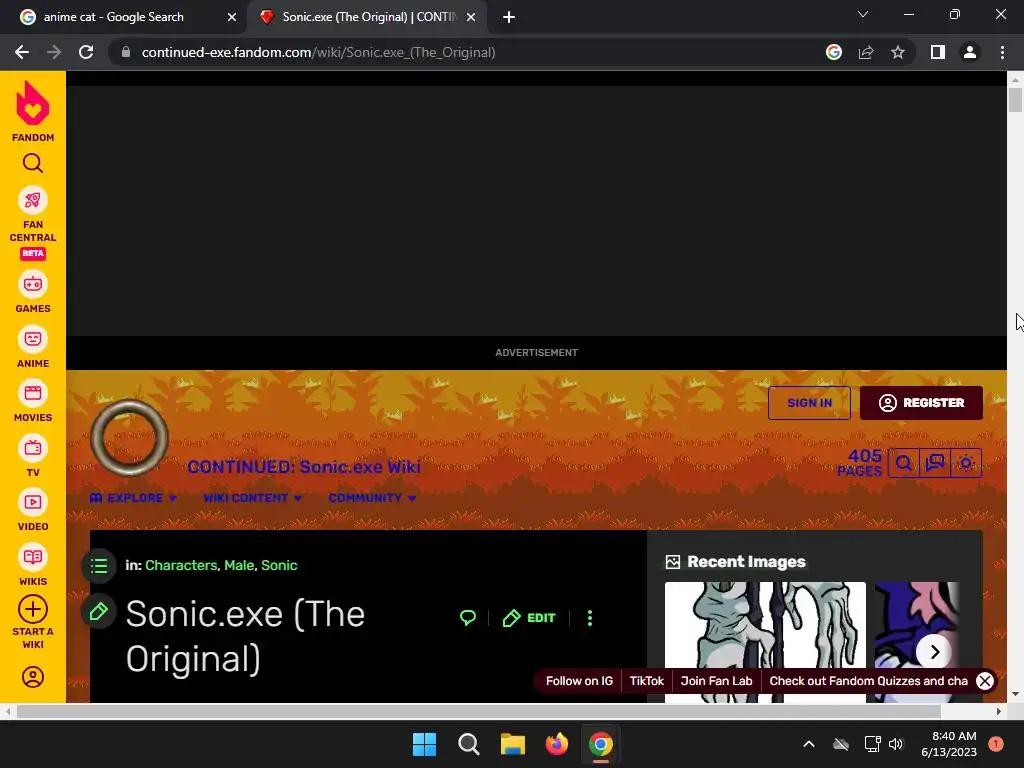This screenshot has height=768, width=1024.
Task: Click the Sign In button
Action: [x=809, y=403]
